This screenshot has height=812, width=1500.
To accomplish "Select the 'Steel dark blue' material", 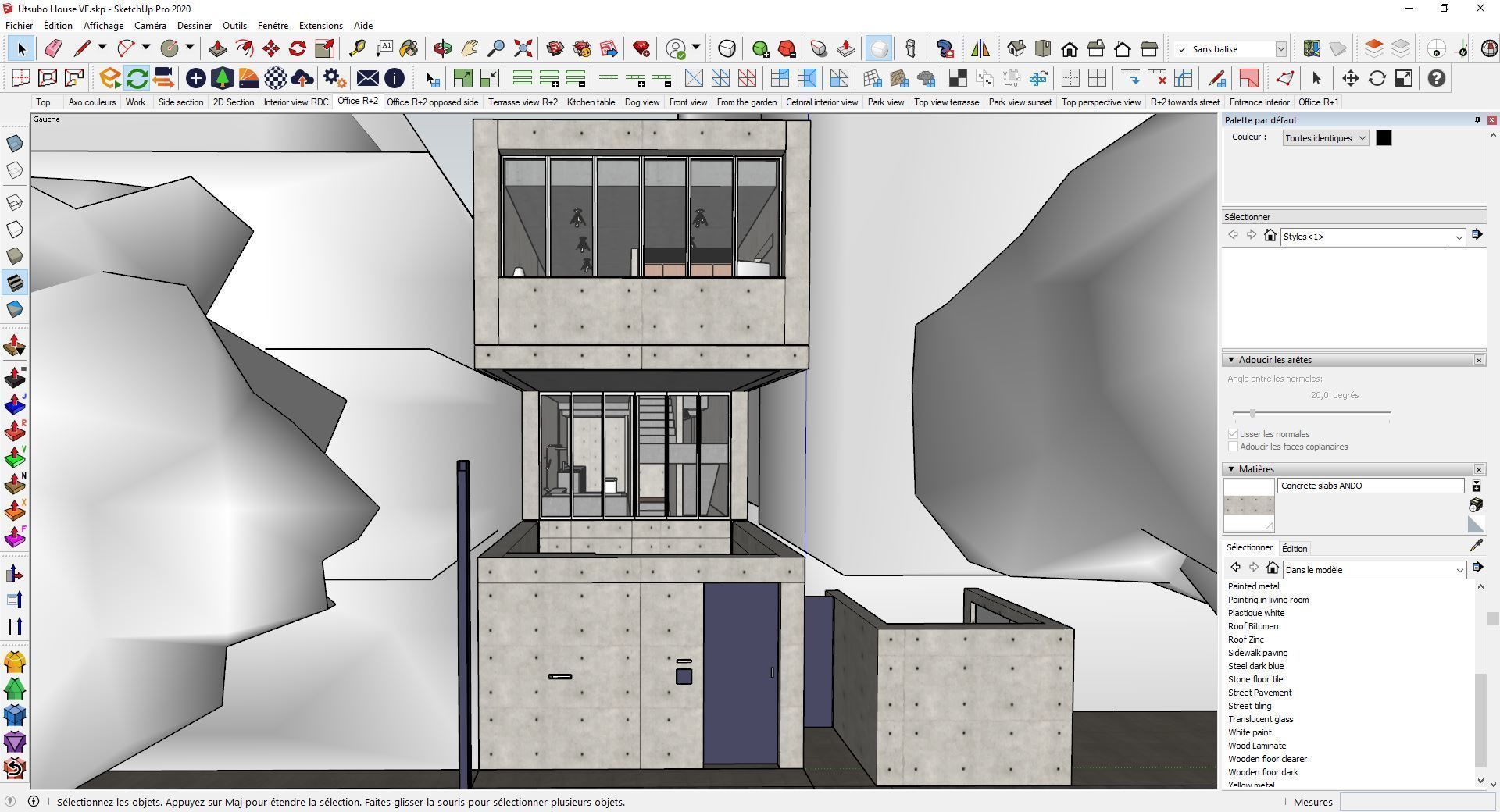I will [x=1255, y=666].
